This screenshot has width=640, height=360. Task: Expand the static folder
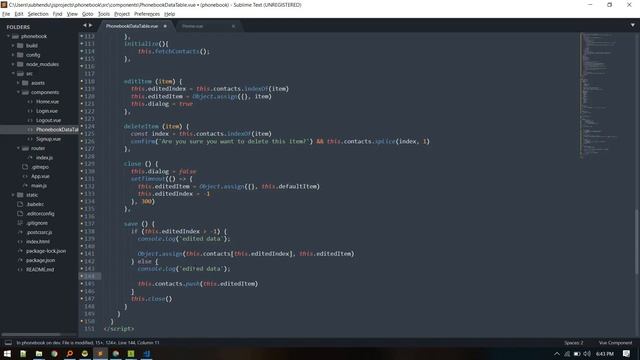(13, 195)
